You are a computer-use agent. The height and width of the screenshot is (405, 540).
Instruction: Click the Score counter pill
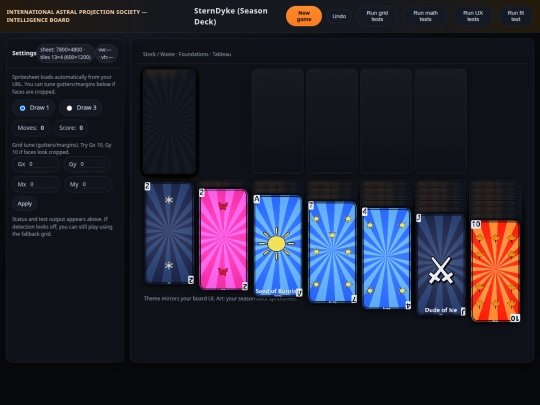click(71, 128)
